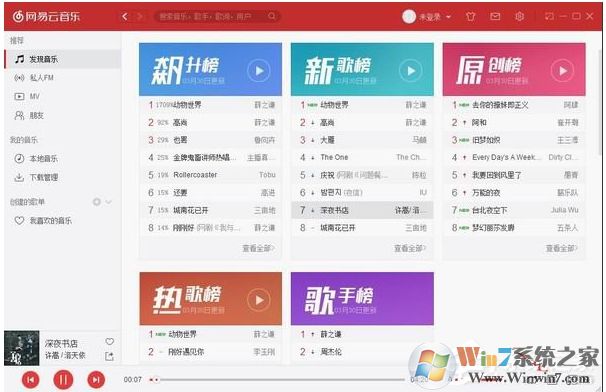The image size is (606, 392).
Task: Open the now playing album cover
Action: 22,348
